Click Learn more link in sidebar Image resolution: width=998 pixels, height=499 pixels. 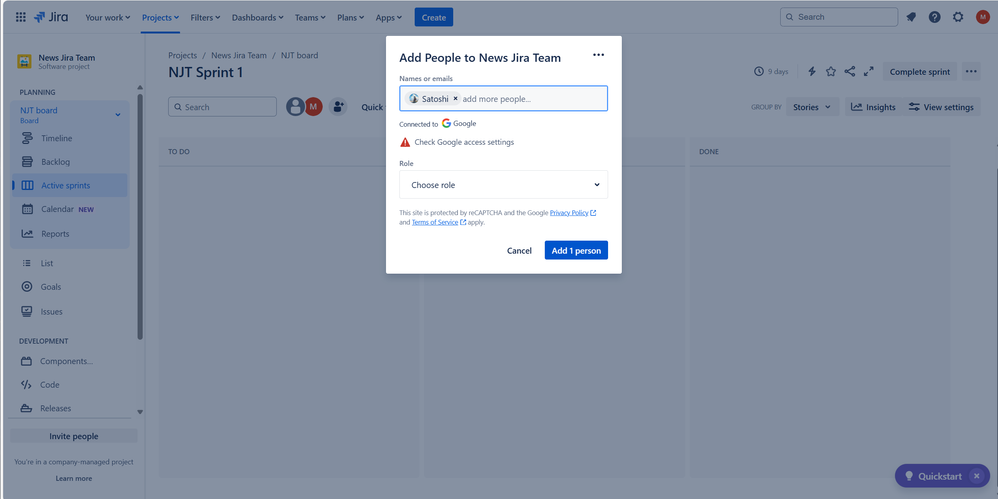coord(74,478)
